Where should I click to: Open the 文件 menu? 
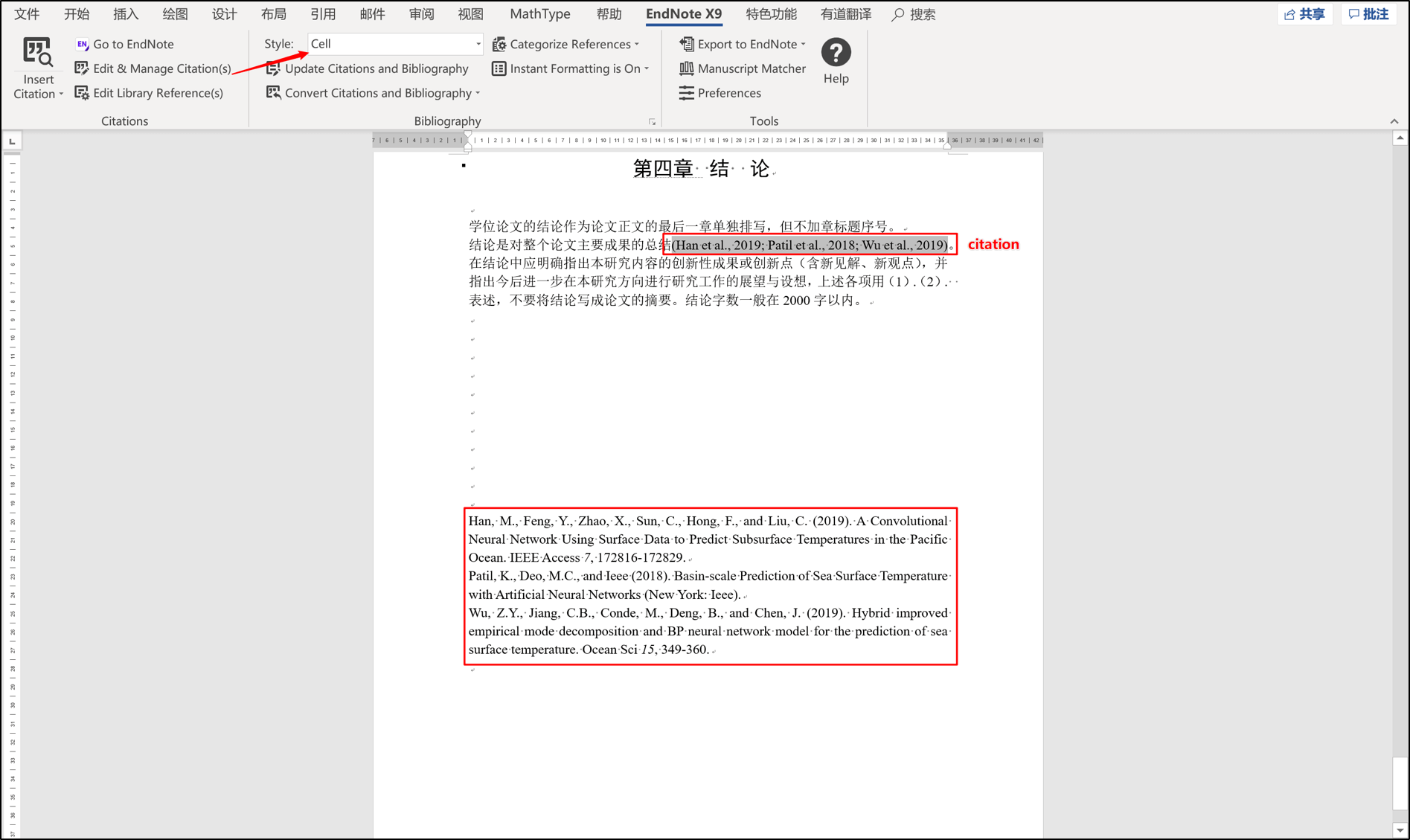27,14
